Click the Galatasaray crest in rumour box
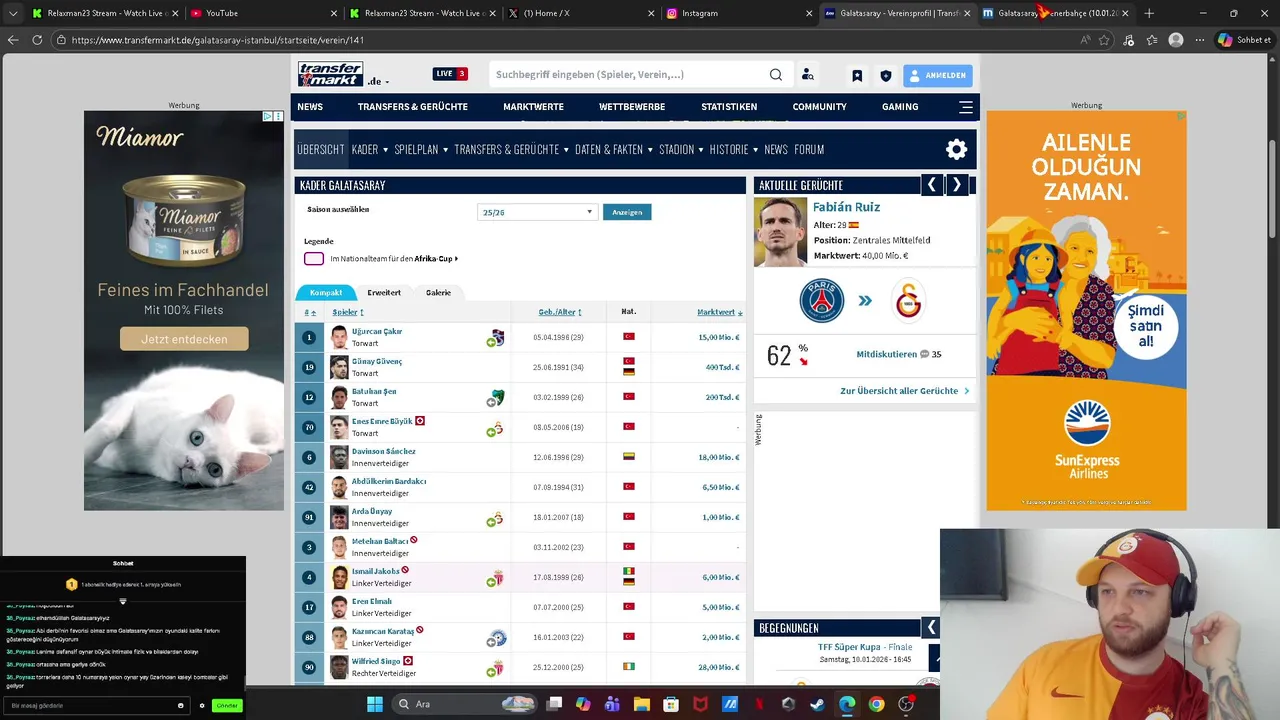 908,301
